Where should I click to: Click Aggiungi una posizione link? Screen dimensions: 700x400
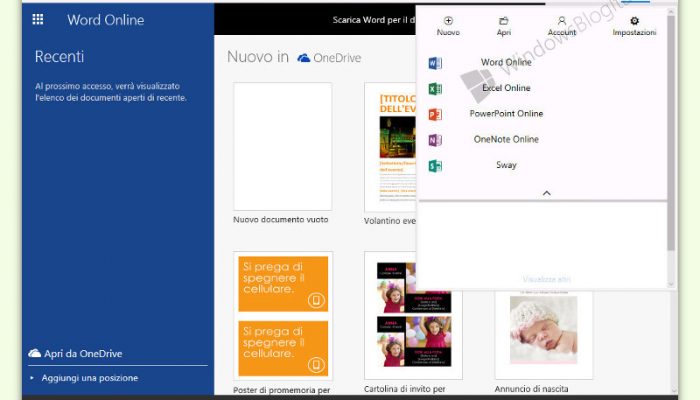tap(90, 378)
